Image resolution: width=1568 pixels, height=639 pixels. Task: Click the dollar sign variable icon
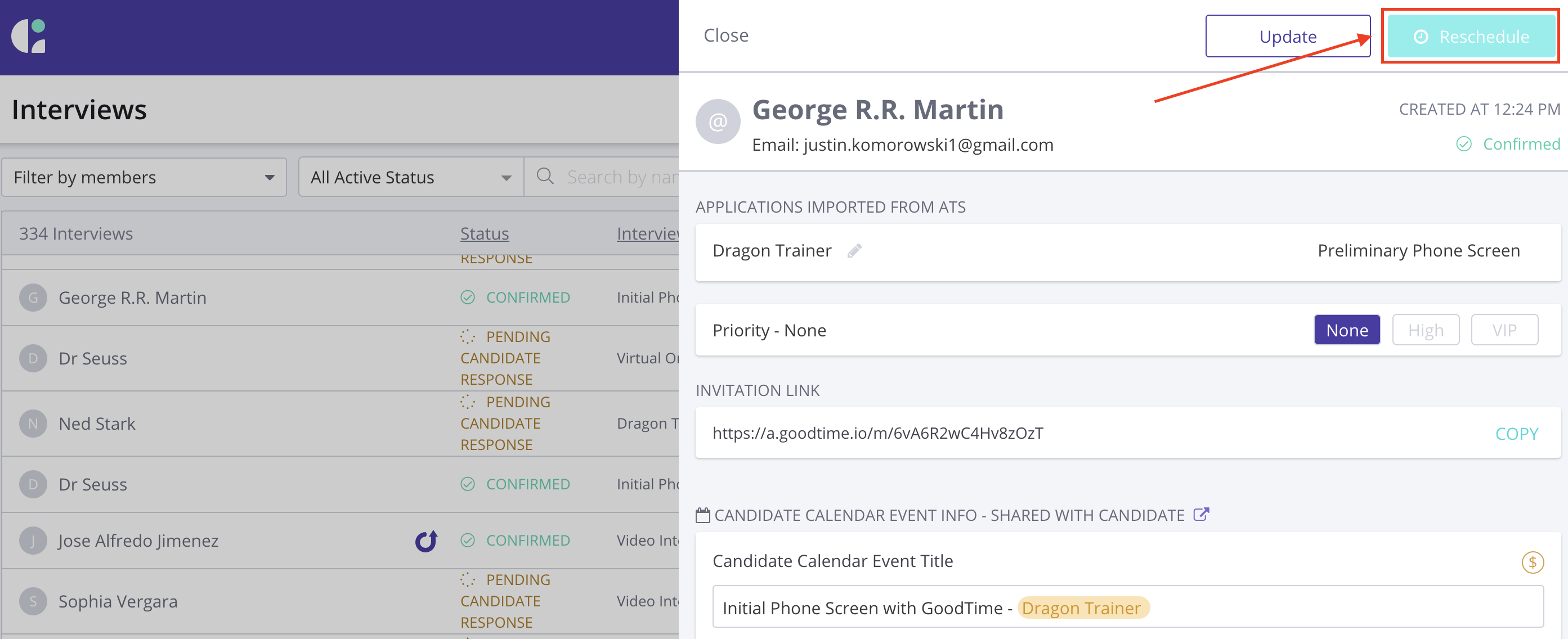pos(1532,562)
